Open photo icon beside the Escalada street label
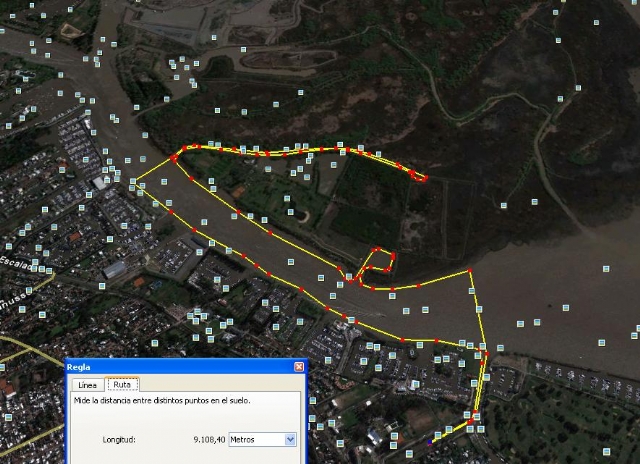This screenshot has width=640, height=464. pyautogui.click(x=35, y=262)
